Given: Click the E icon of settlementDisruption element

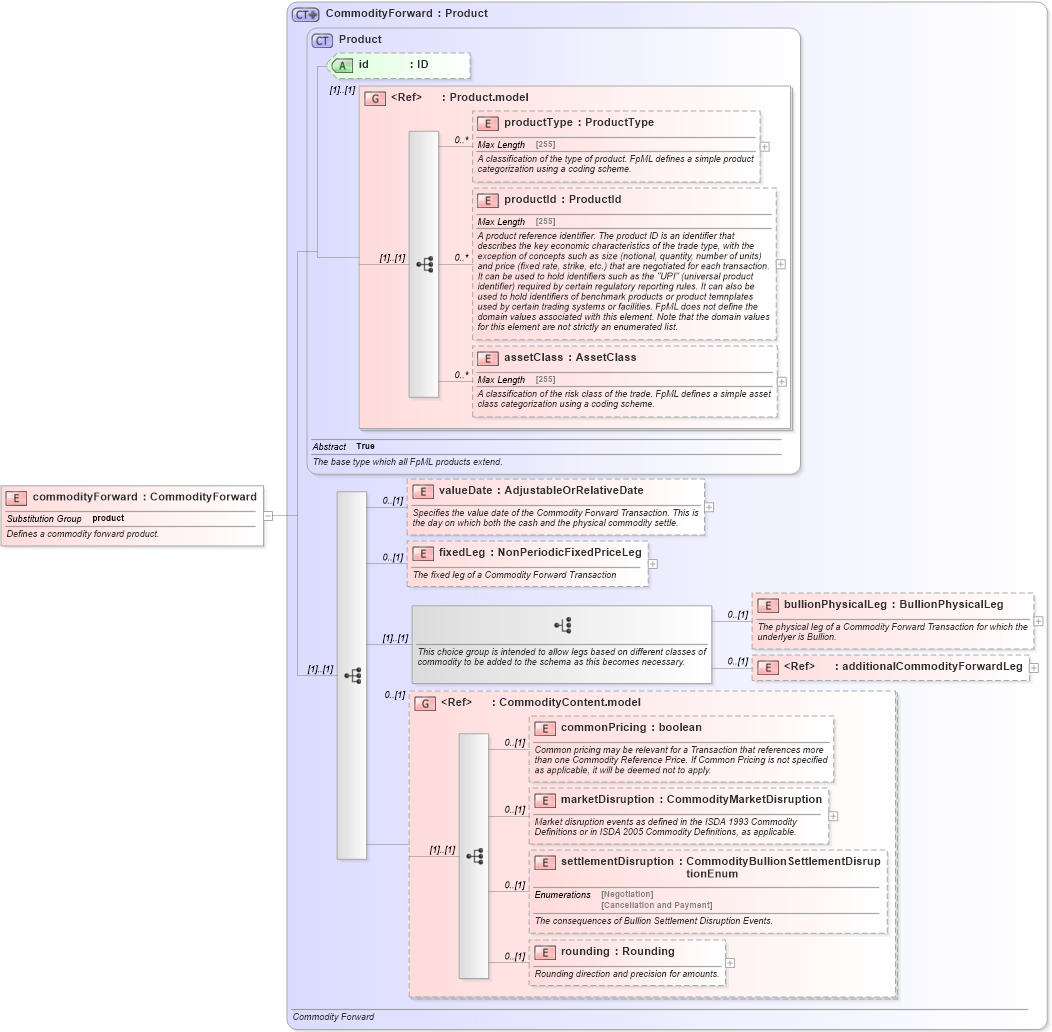Looking at the screenshot, I should (x=545, y=863).
